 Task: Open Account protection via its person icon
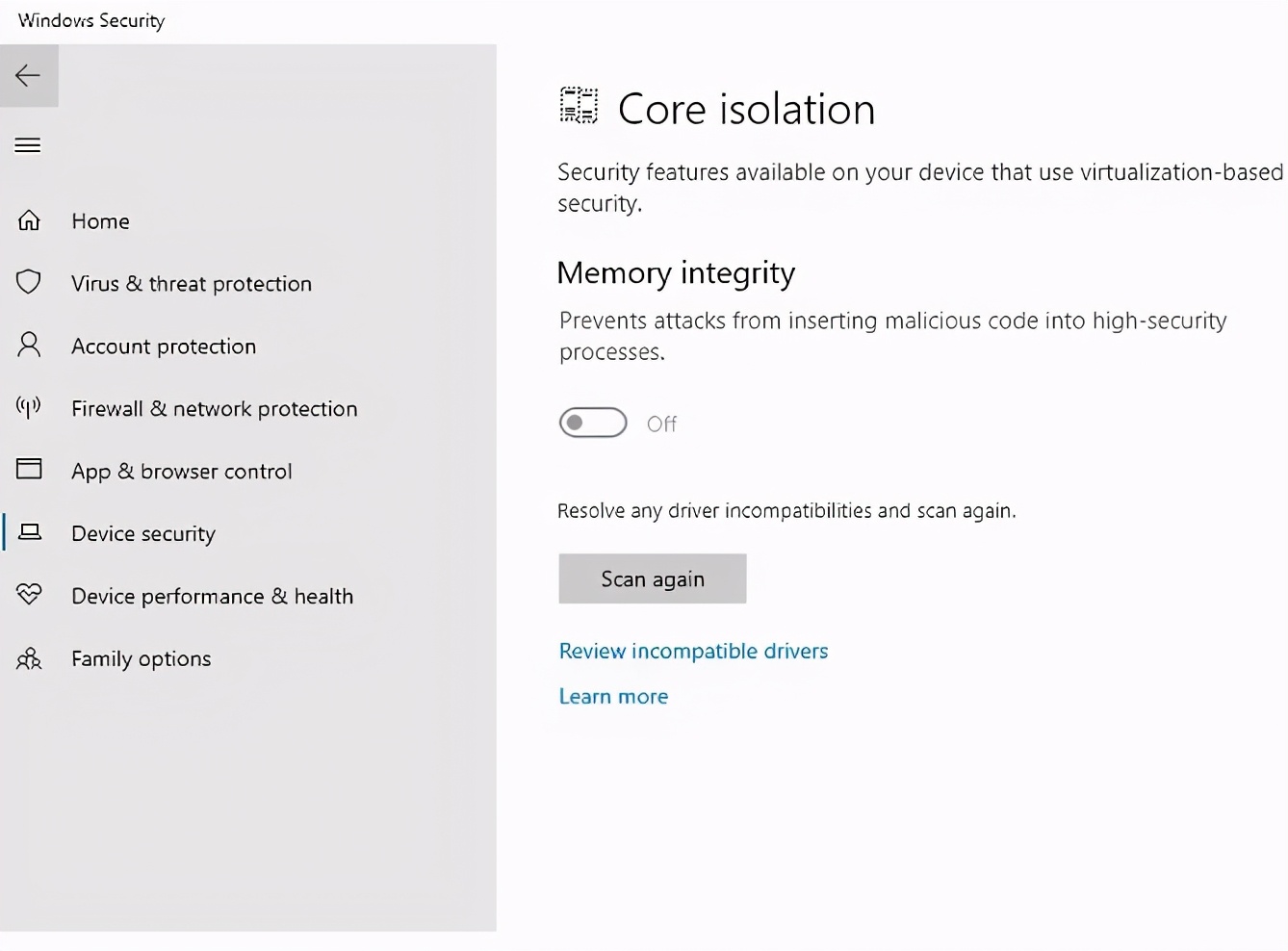coord(29,345)
